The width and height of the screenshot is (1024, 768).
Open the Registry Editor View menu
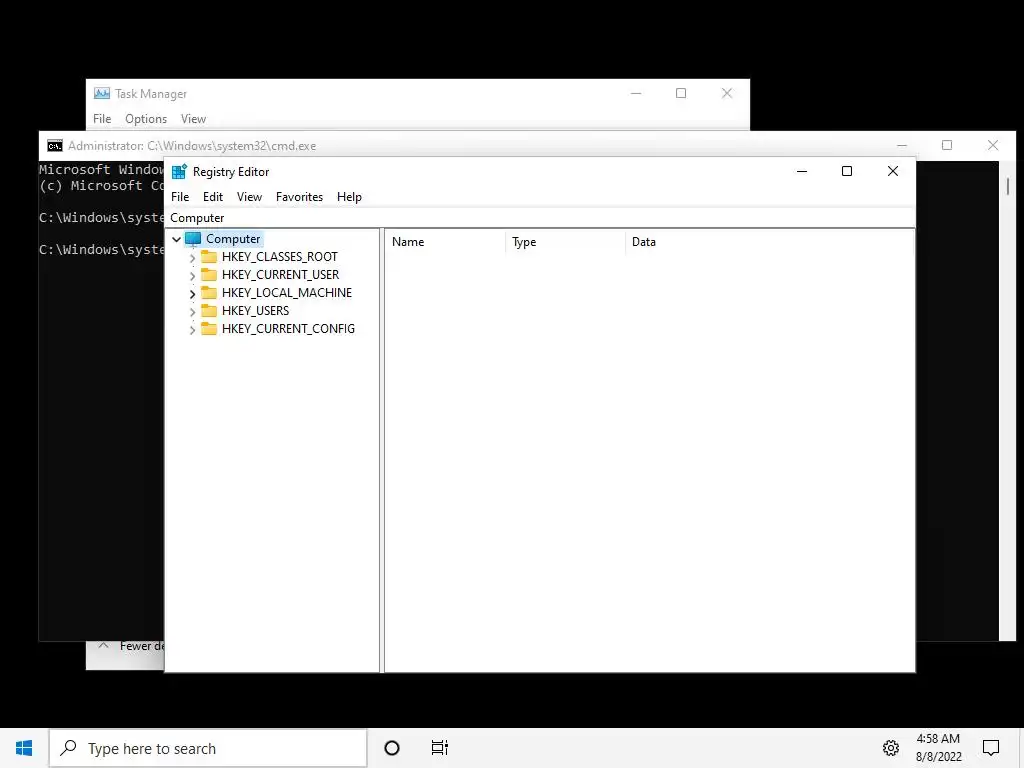(249, 197)
